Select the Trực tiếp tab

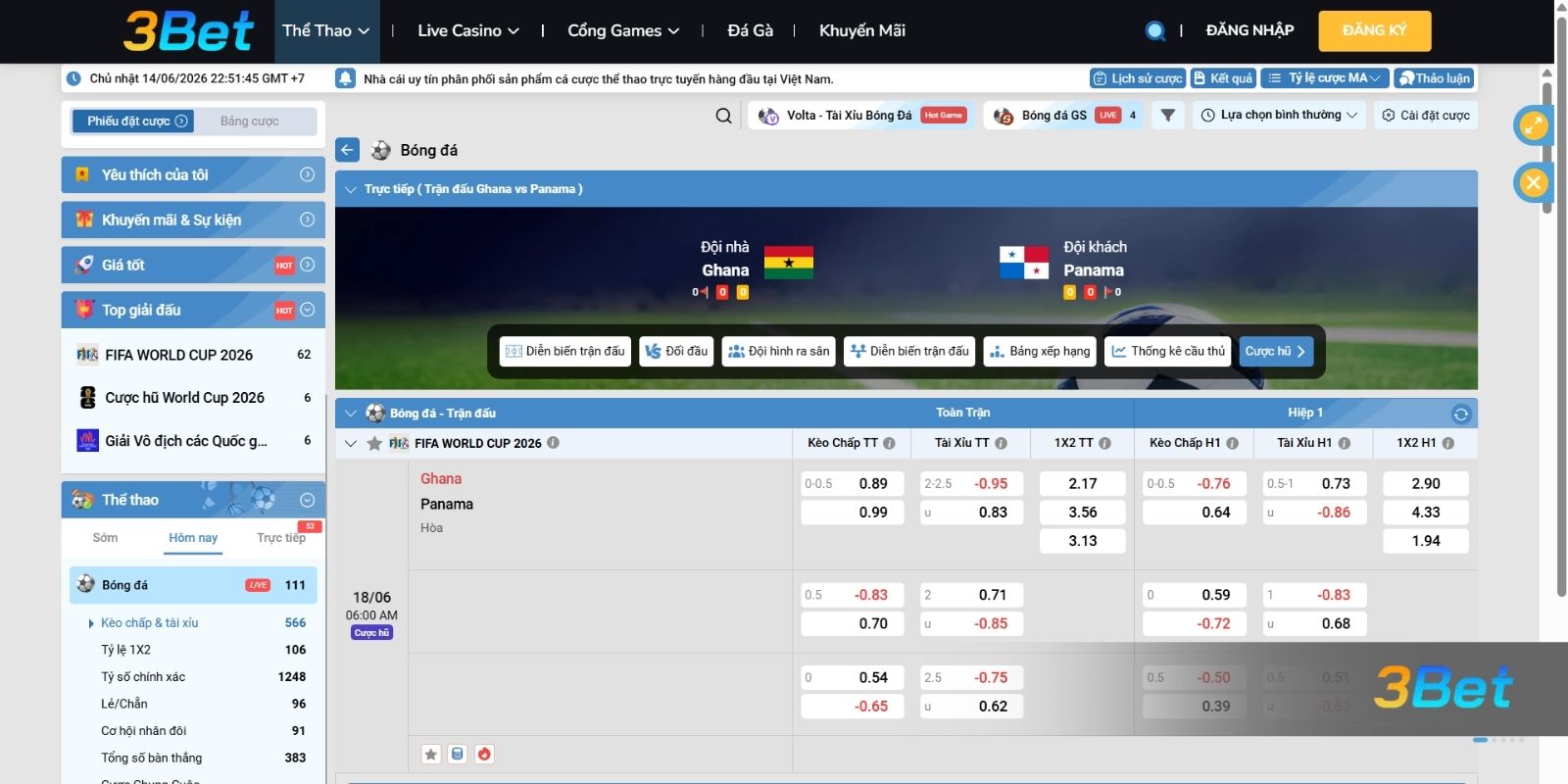click(281, 538)
